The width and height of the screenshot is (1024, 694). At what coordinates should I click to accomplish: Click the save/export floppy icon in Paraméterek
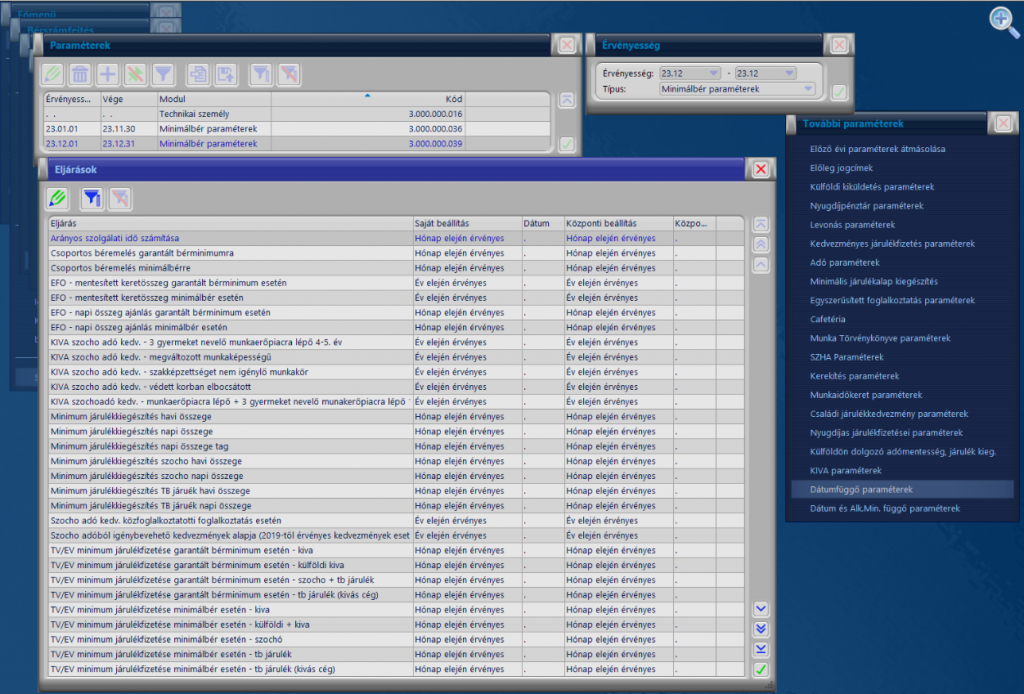click(225, 74)
